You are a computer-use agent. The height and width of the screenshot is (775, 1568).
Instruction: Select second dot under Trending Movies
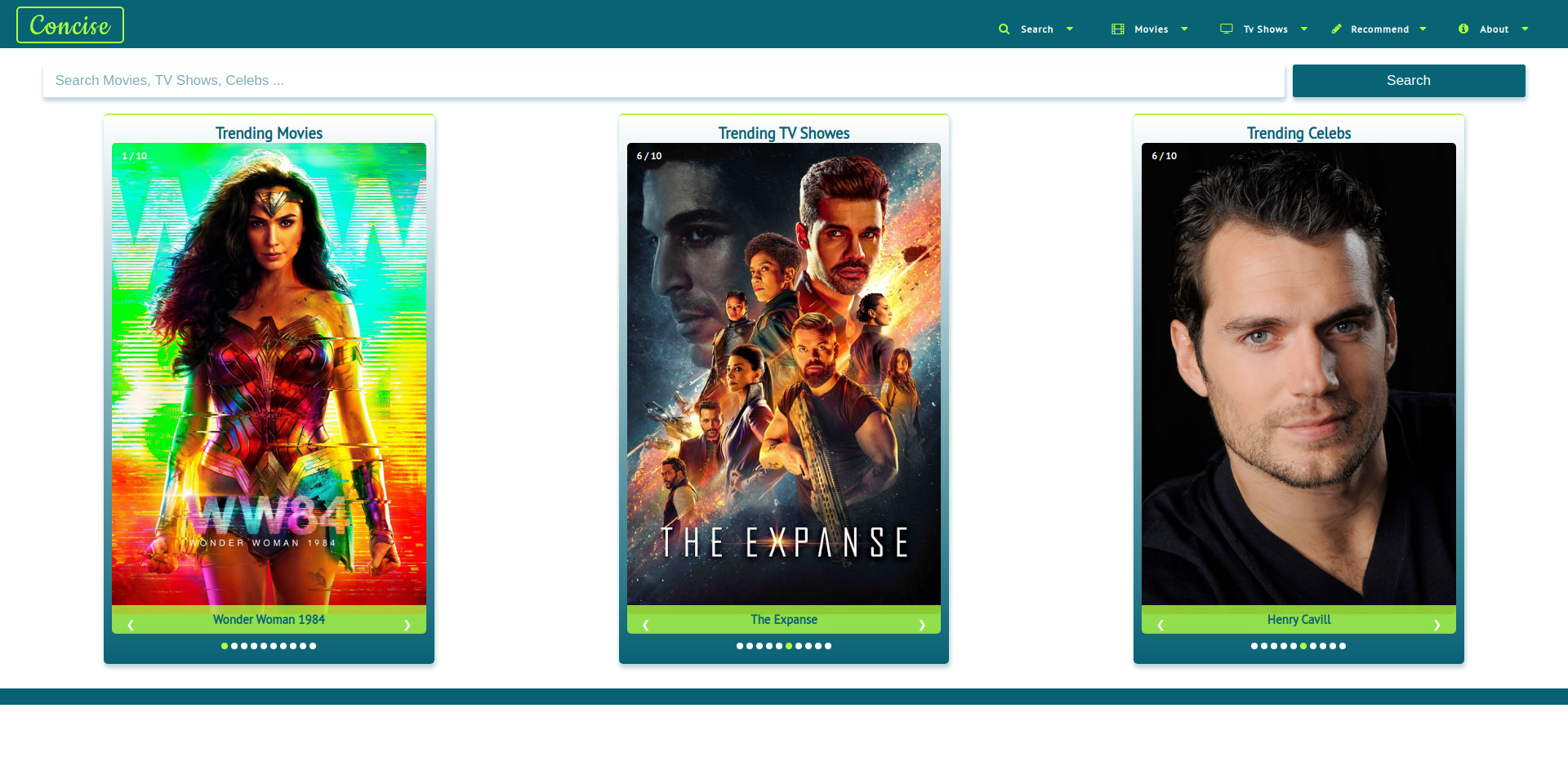tap(234, 646)
